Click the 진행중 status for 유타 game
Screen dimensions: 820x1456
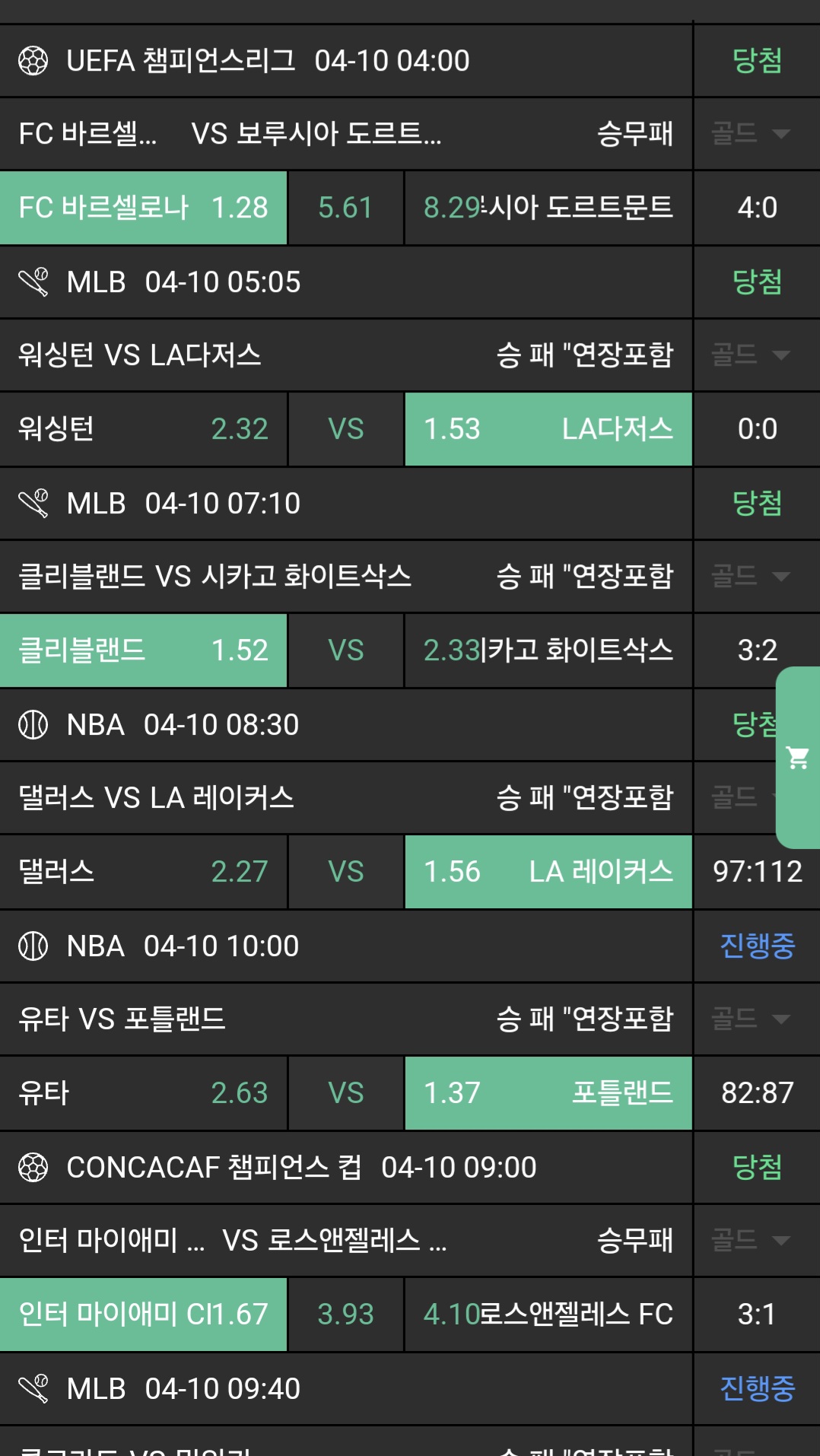[757, 946]
